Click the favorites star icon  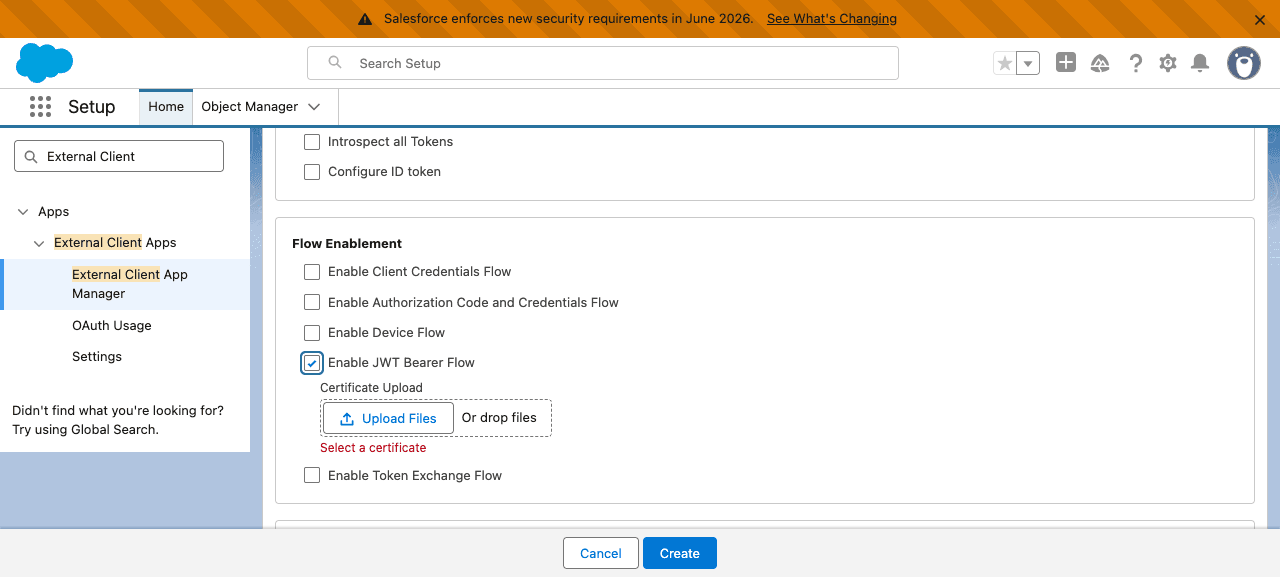click(x=1005, y=63)
